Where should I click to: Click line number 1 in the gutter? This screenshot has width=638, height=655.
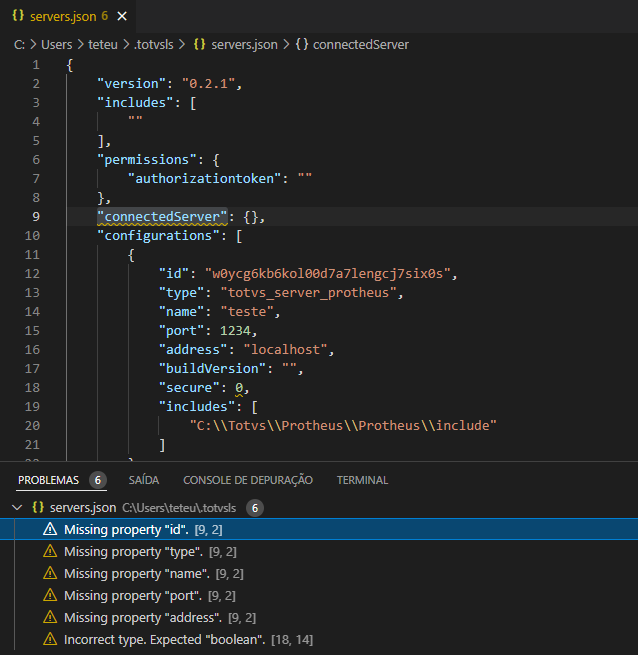(x=36, y=65)
